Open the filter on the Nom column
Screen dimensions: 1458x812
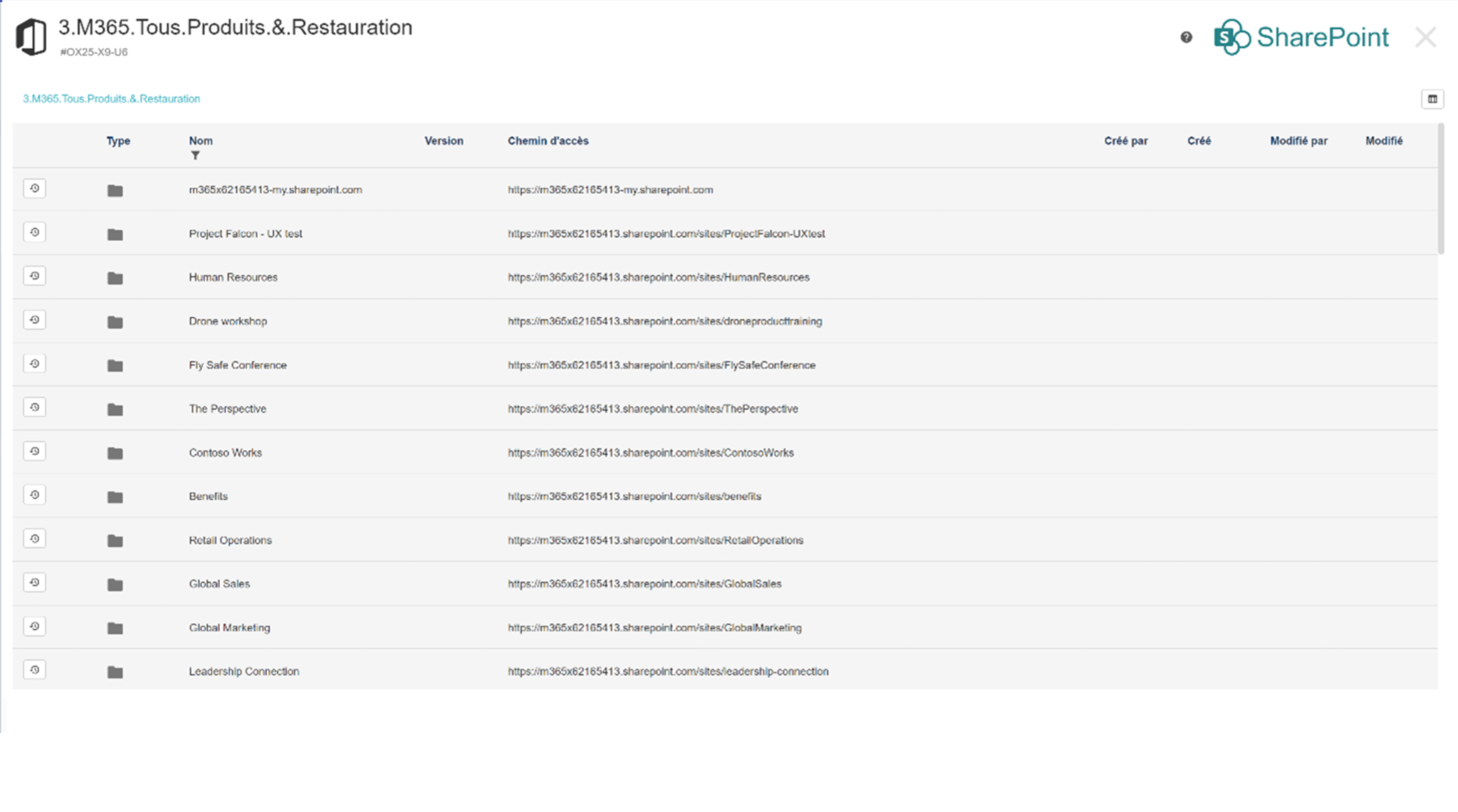pos(196,155)
